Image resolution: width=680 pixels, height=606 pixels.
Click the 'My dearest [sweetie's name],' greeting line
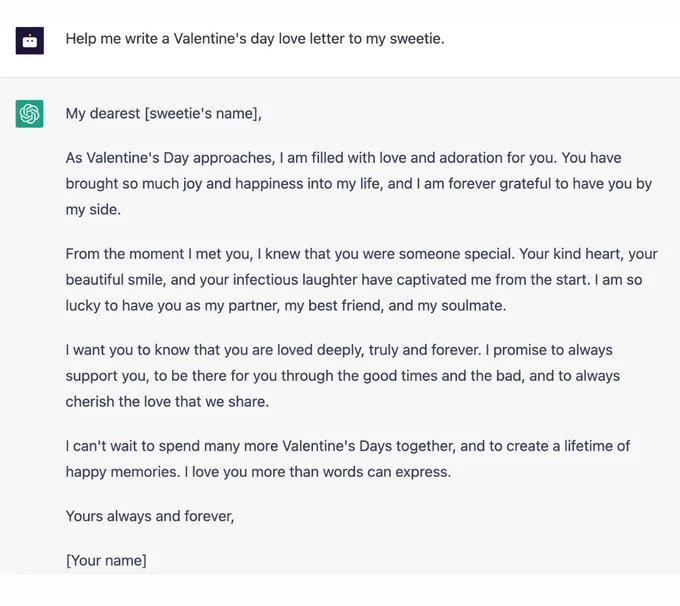click(163, 114)
